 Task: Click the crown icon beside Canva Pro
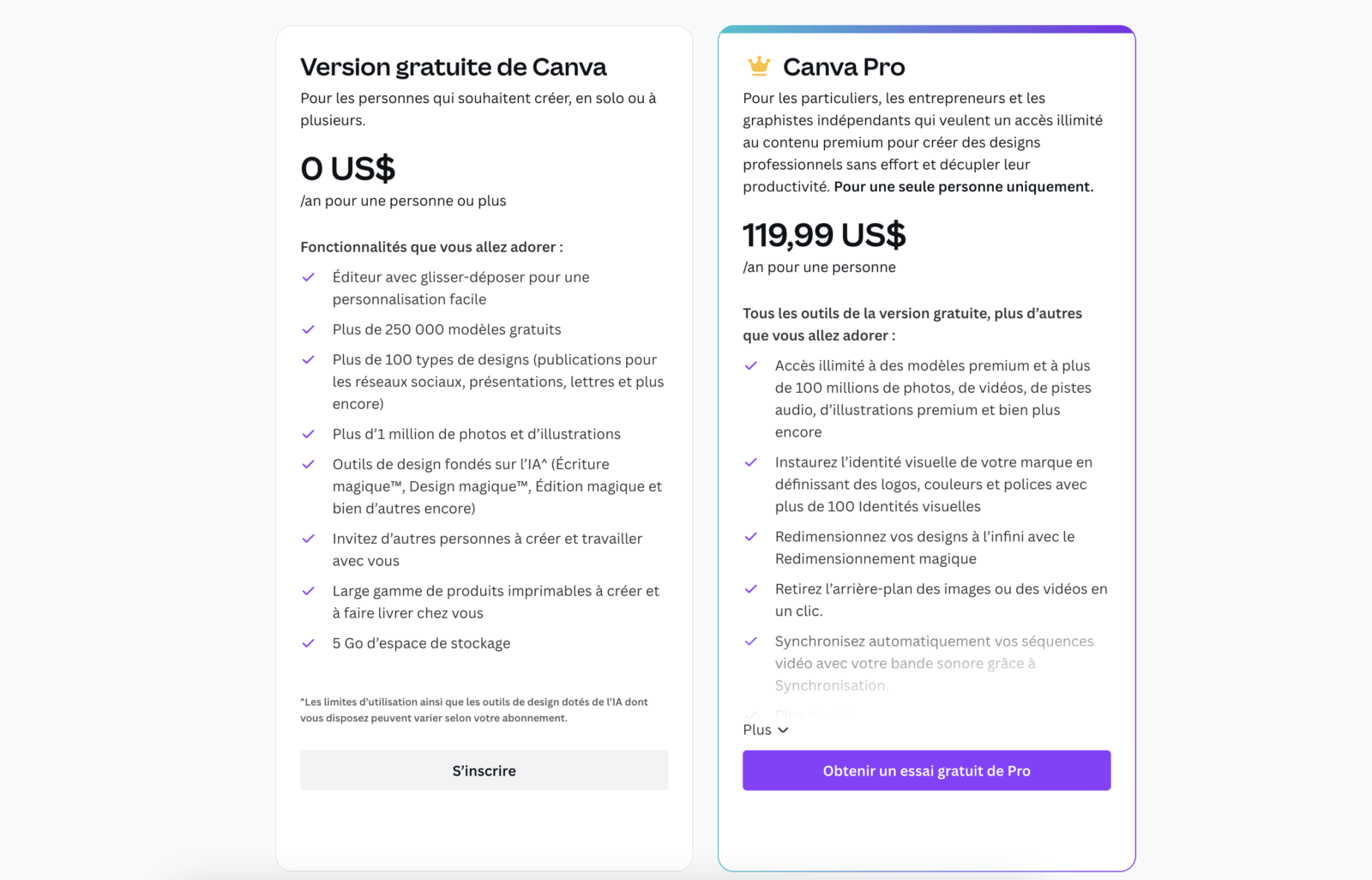758,63
